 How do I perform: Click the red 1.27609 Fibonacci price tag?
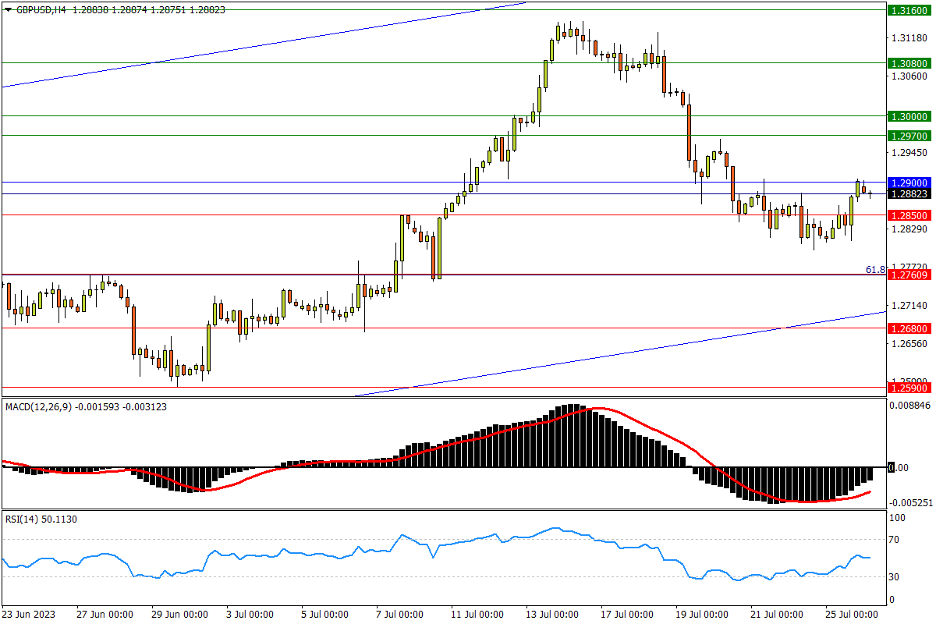909,275
